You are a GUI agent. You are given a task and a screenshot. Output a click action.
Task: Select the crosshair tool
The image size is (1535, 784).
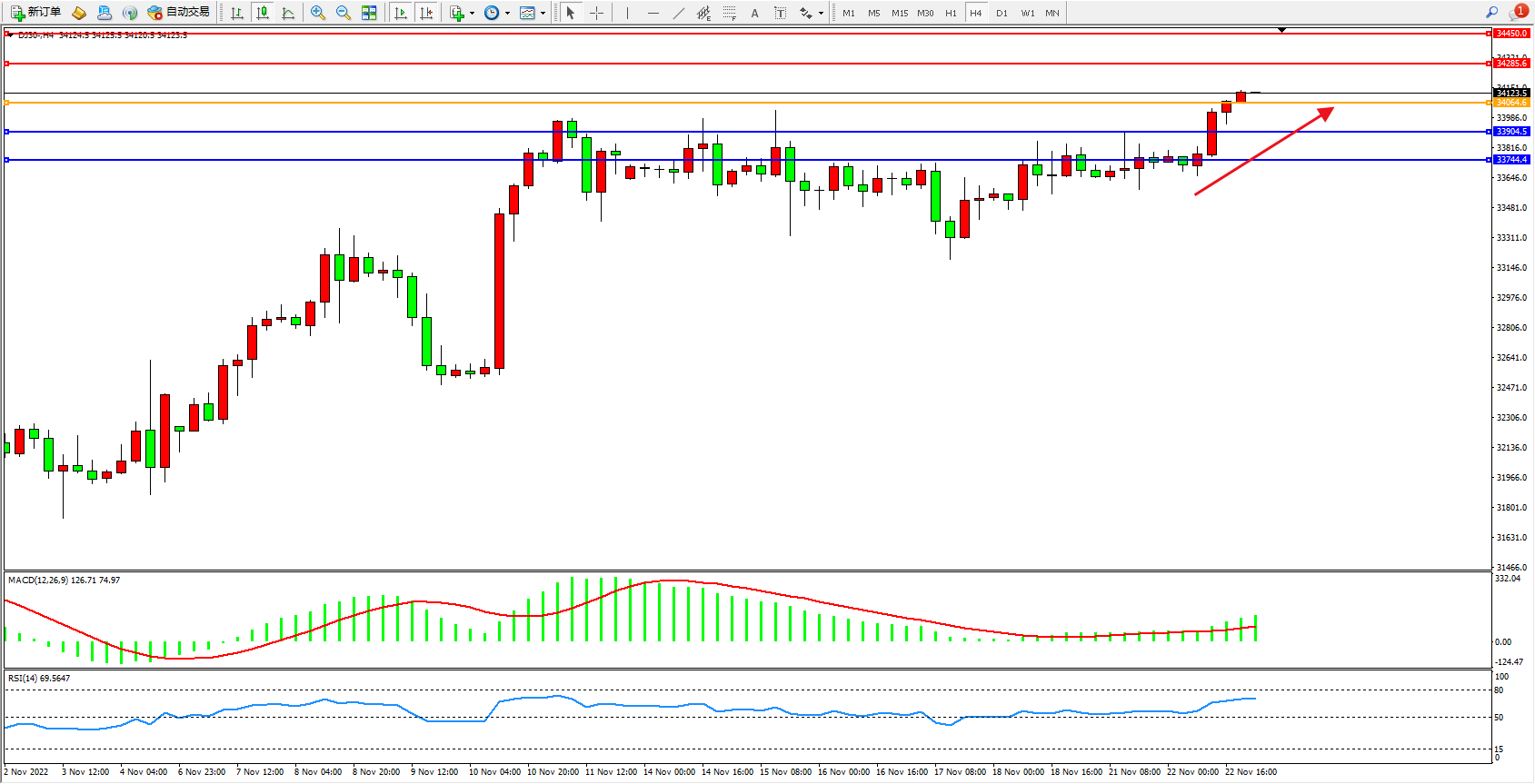596,13
